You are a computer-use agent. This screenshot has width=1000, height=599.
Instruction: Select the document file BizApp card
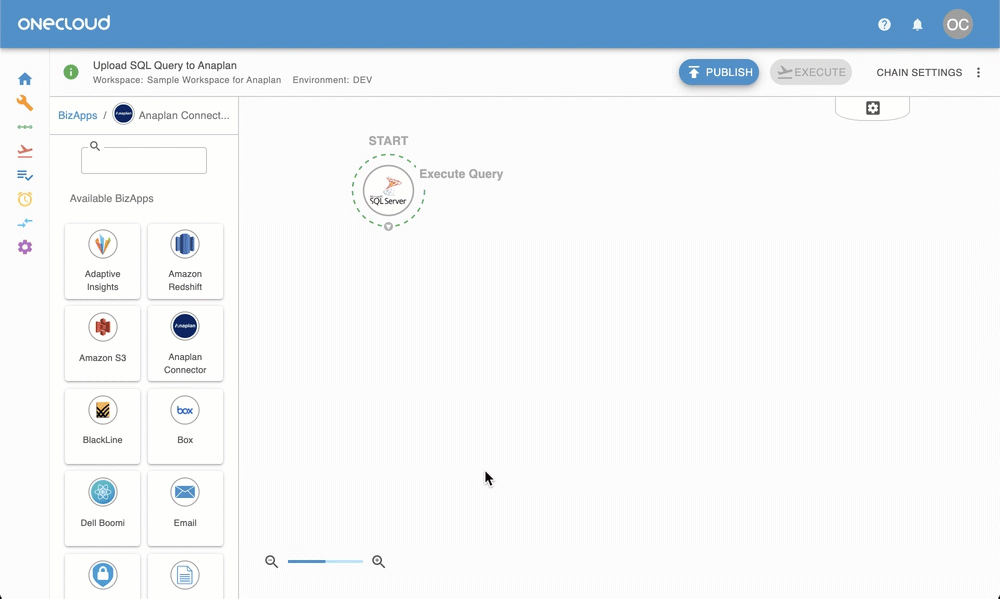point(185,576)
